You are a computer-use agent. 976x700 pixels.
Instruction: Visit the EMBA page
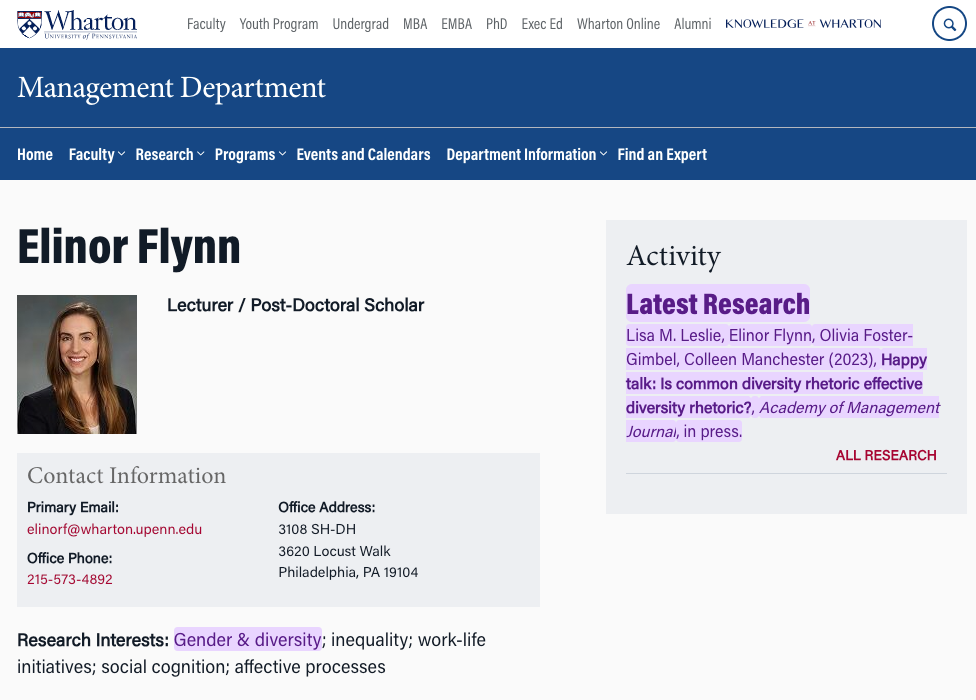(456, 24)
